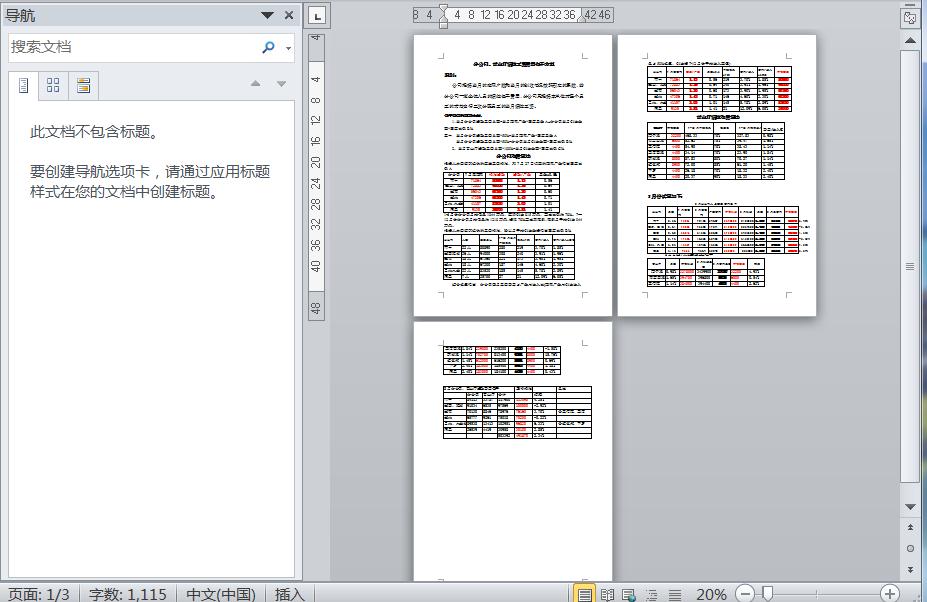927x602 pixels.
Task: Click the tab stop selector button
Action: pyautogui.click(x=316, y=15)
